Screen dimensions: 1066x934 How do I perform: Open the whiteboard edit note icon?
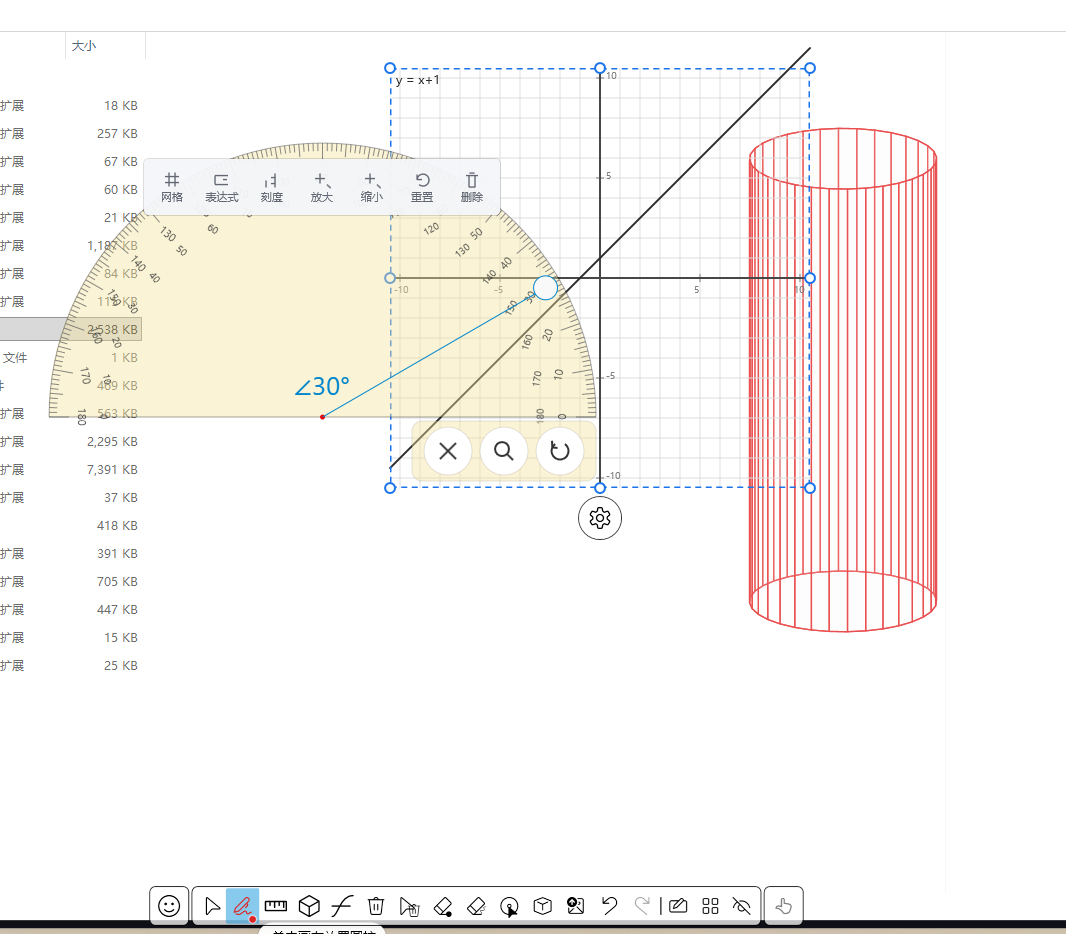[x=678, y=905]
